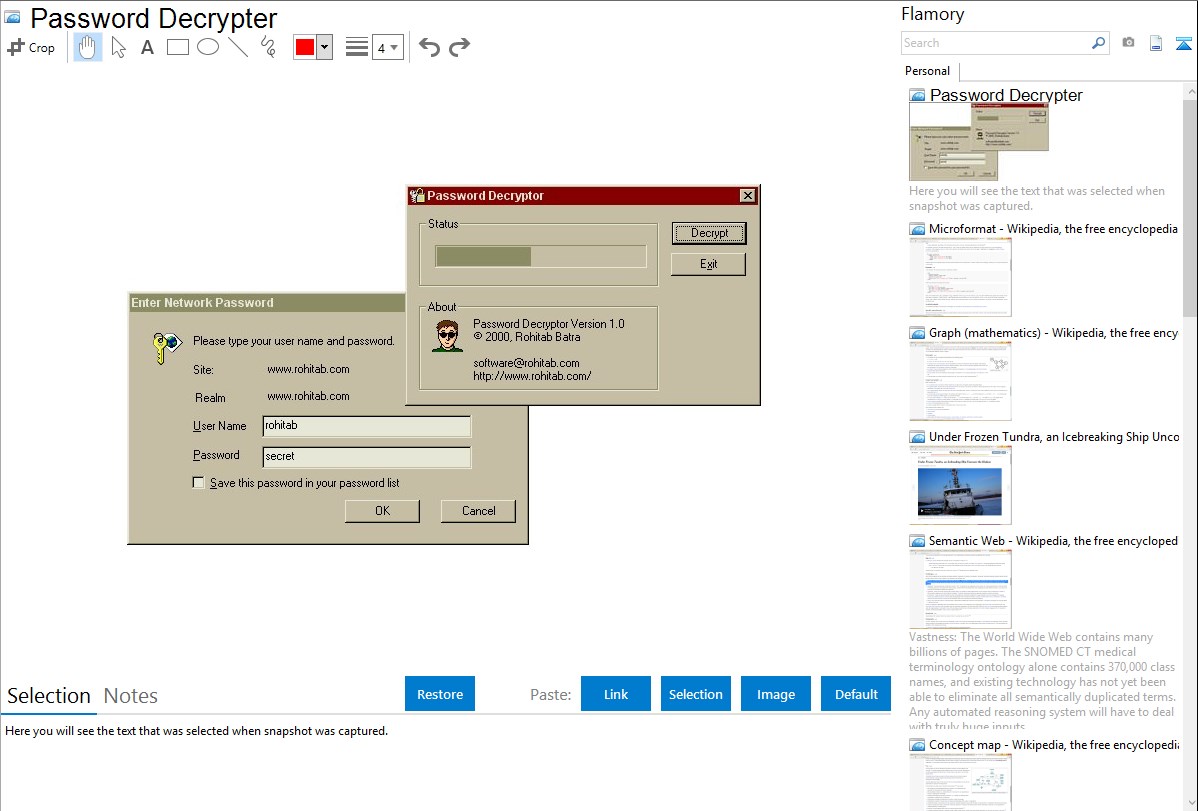
Task: Click the search magnifier icon
Action: coord(1098,43)
